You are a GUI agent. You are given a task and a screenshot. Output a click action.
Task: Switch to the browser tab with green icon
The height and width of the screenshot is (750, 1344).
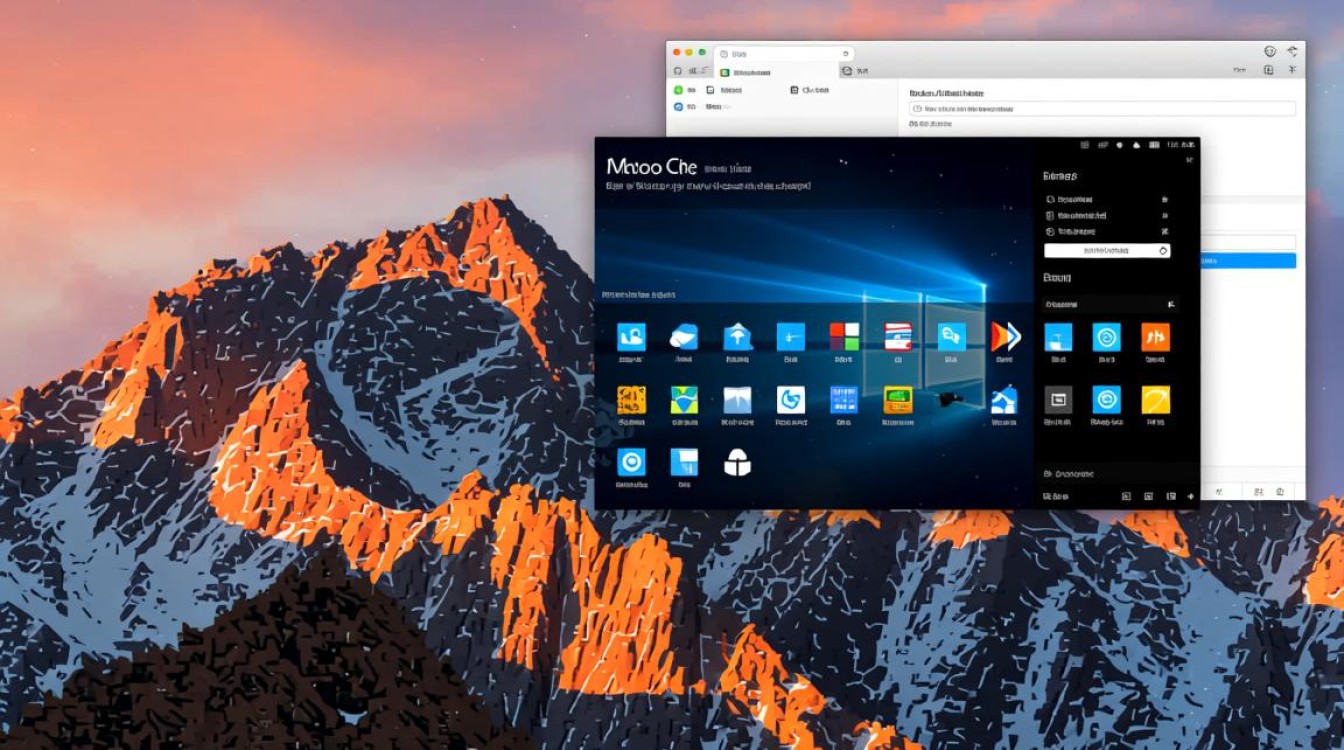click(750, 72)
